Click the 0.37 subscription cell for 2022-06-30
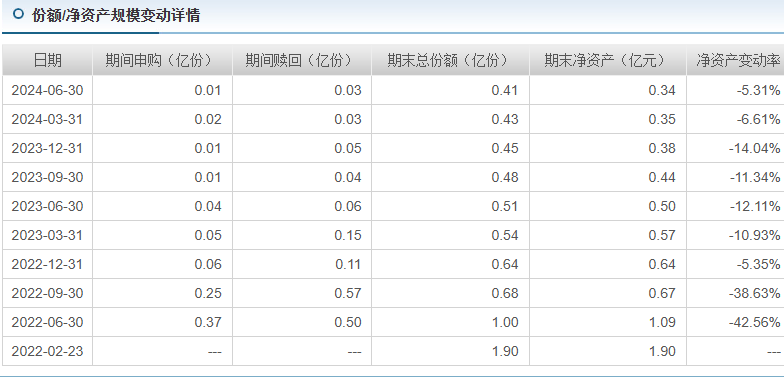 (x=162, y=322)
